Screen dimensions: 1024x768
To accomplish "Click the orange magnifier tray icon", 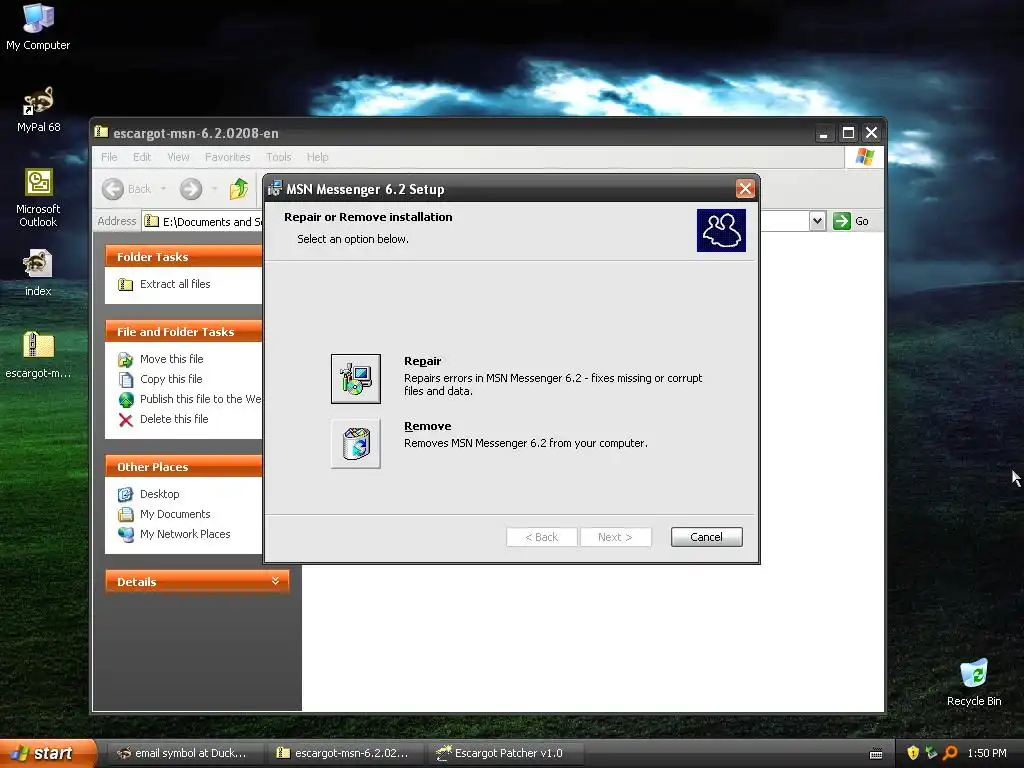I will pyautogui.click(x=950, y=753).
